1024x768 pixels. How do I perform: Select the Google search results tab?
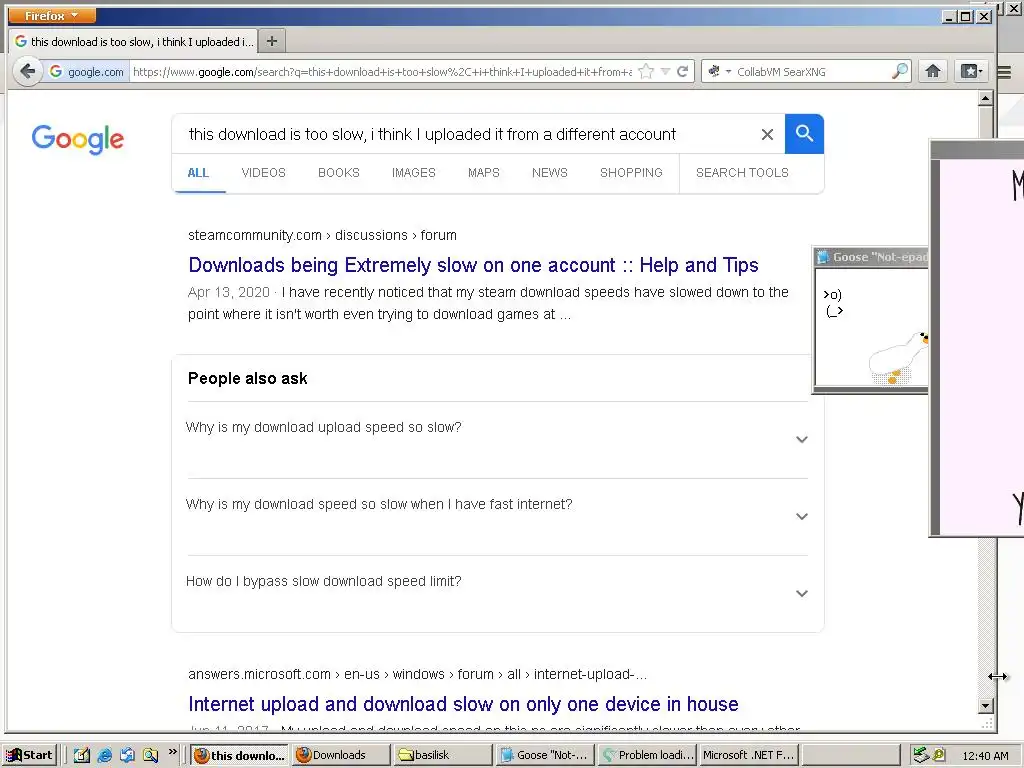[133, 41]
